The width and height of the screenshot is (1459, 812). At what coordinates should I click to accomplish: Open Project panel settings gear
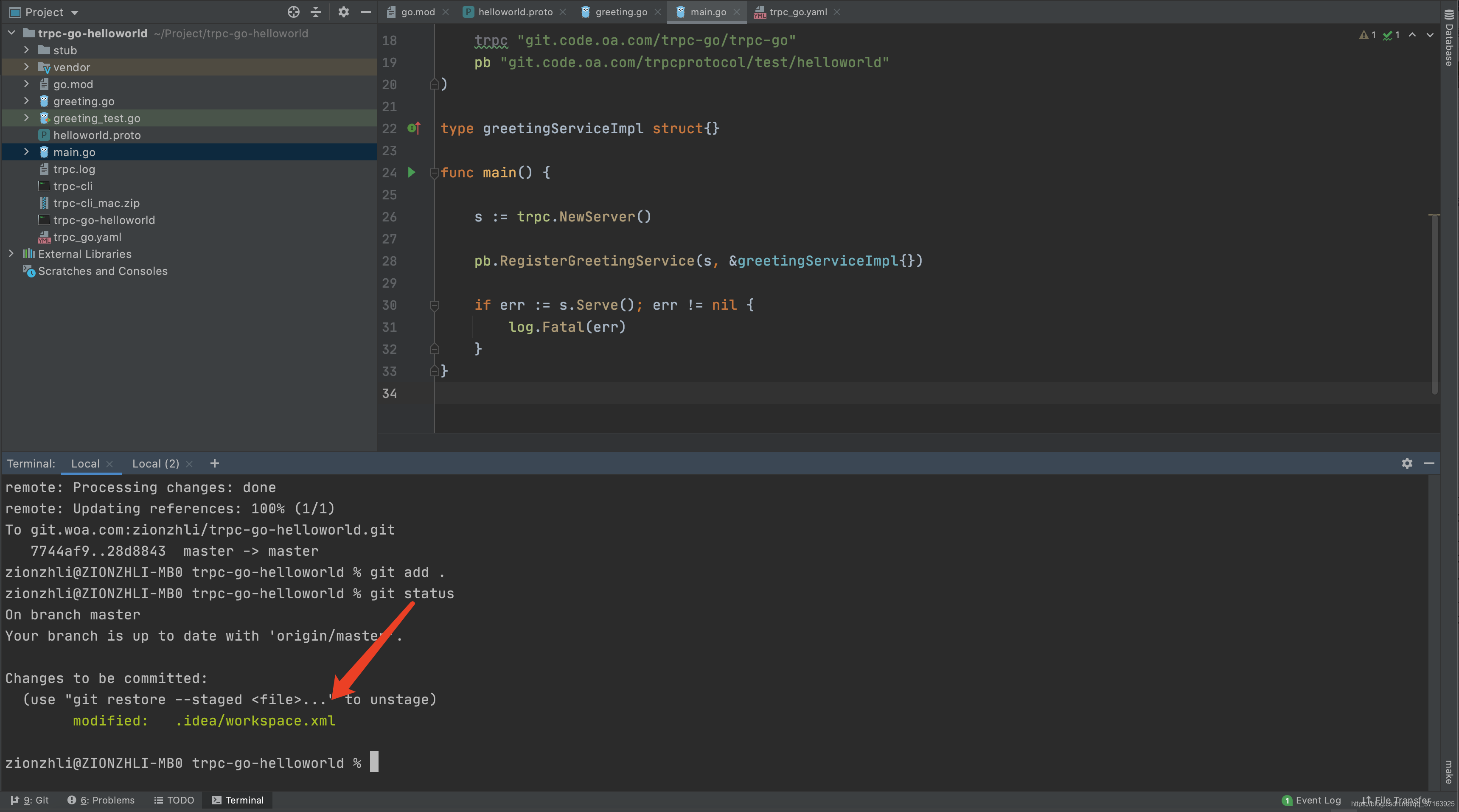click(x=343, y=12)
